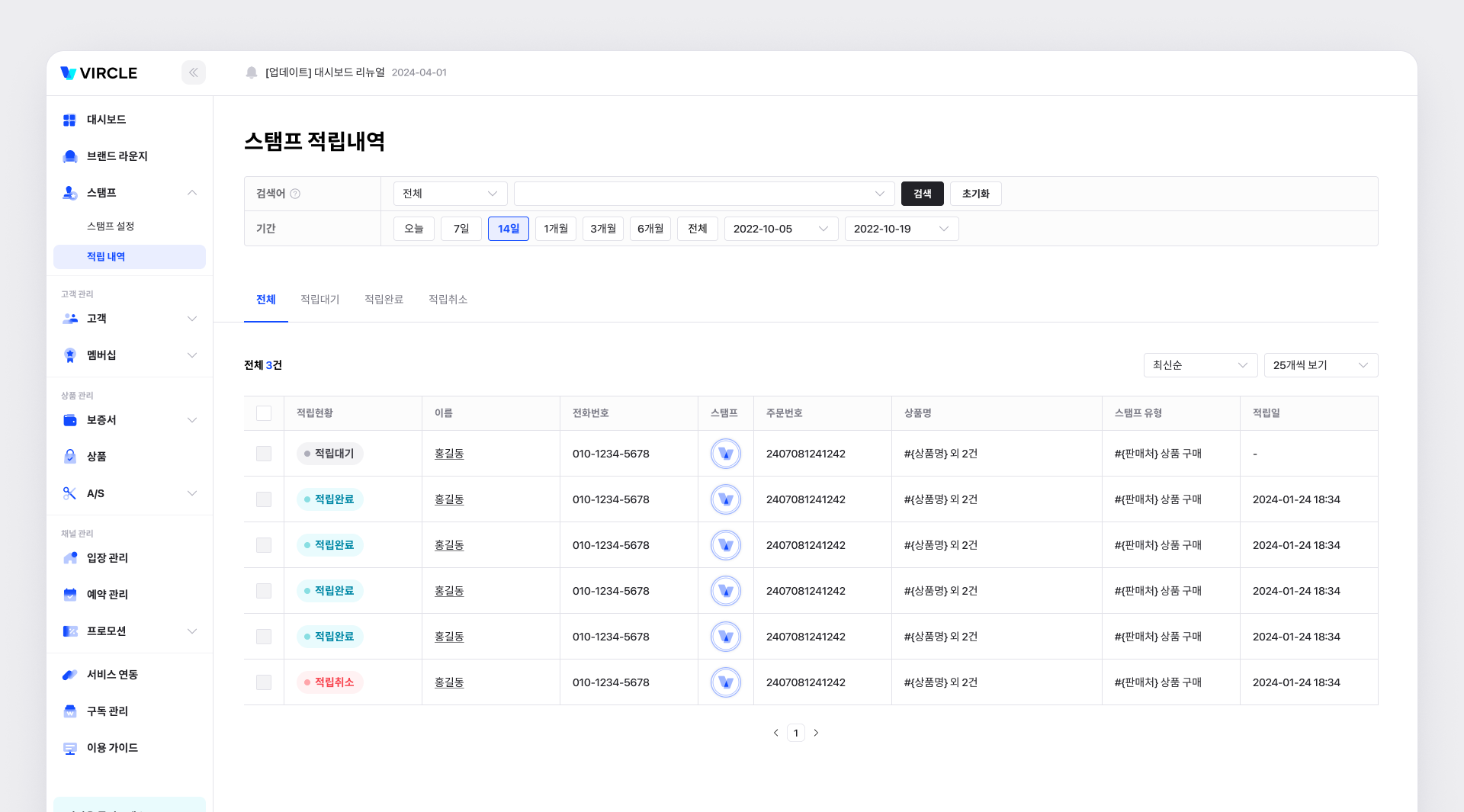Click the 보증서 wallet icon
Viewport: 1464px width, 812px height.
(x=69, y=420)
